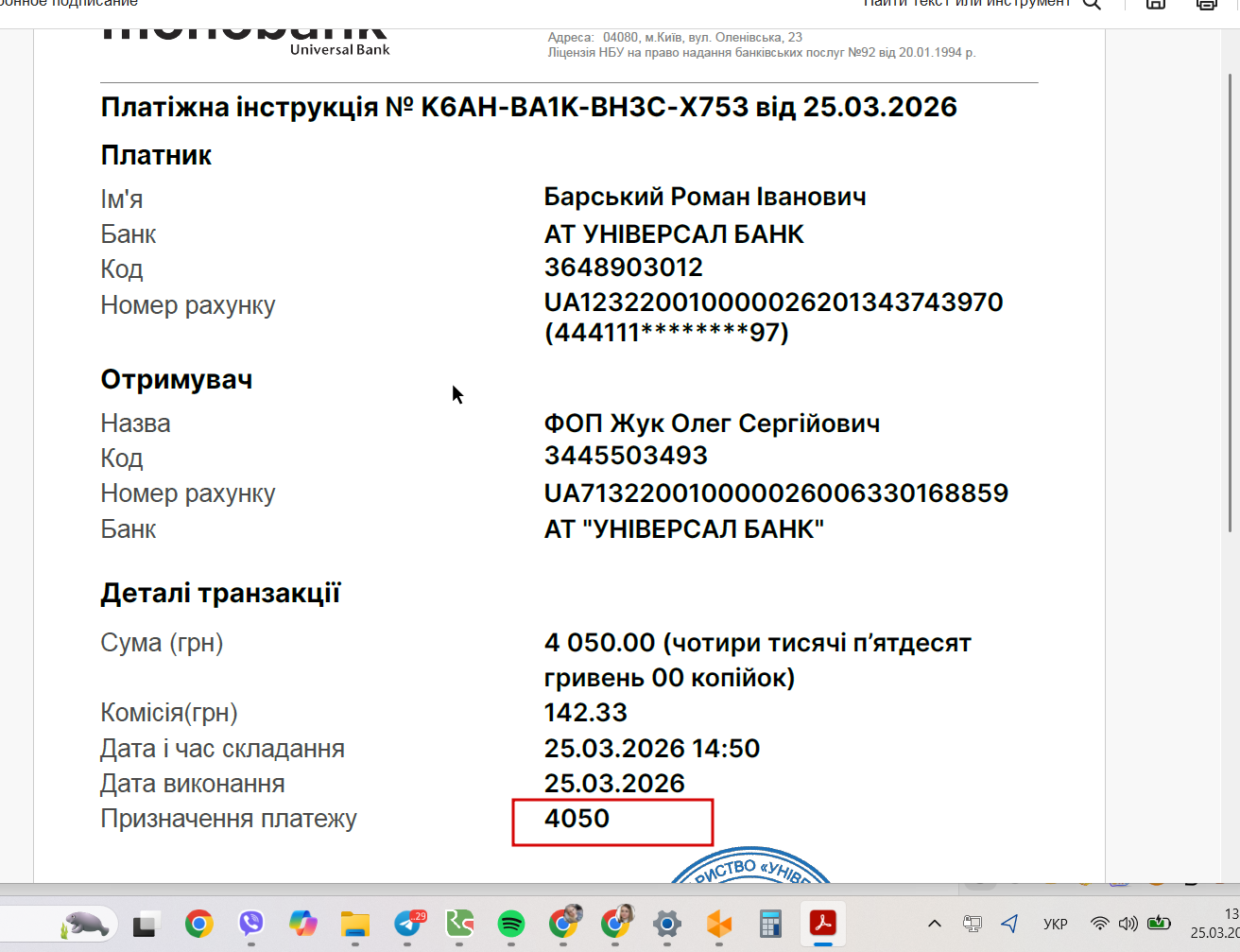The width and height of the screenshot is (1240, 952).
Task: Focus the 'Найти текст или инструмент' search field
Action: 968,4
